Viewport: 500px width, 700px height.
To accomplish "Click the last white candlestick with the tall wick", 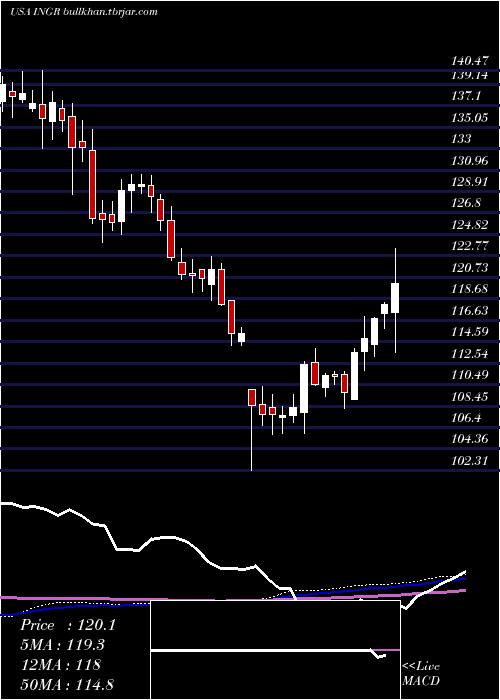I will point(395,300).
